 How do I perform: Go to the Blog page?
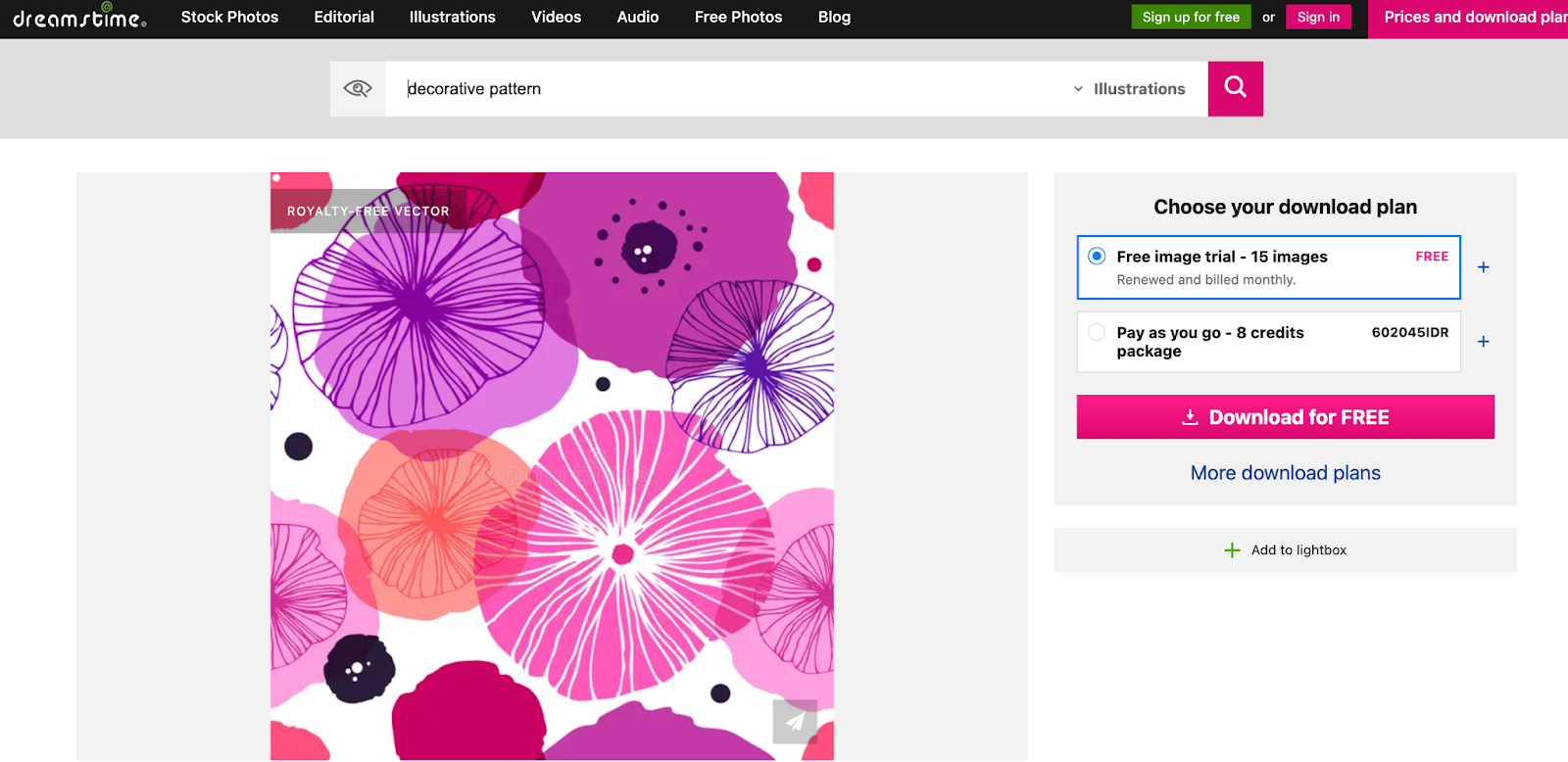click(x=834, y=17)
